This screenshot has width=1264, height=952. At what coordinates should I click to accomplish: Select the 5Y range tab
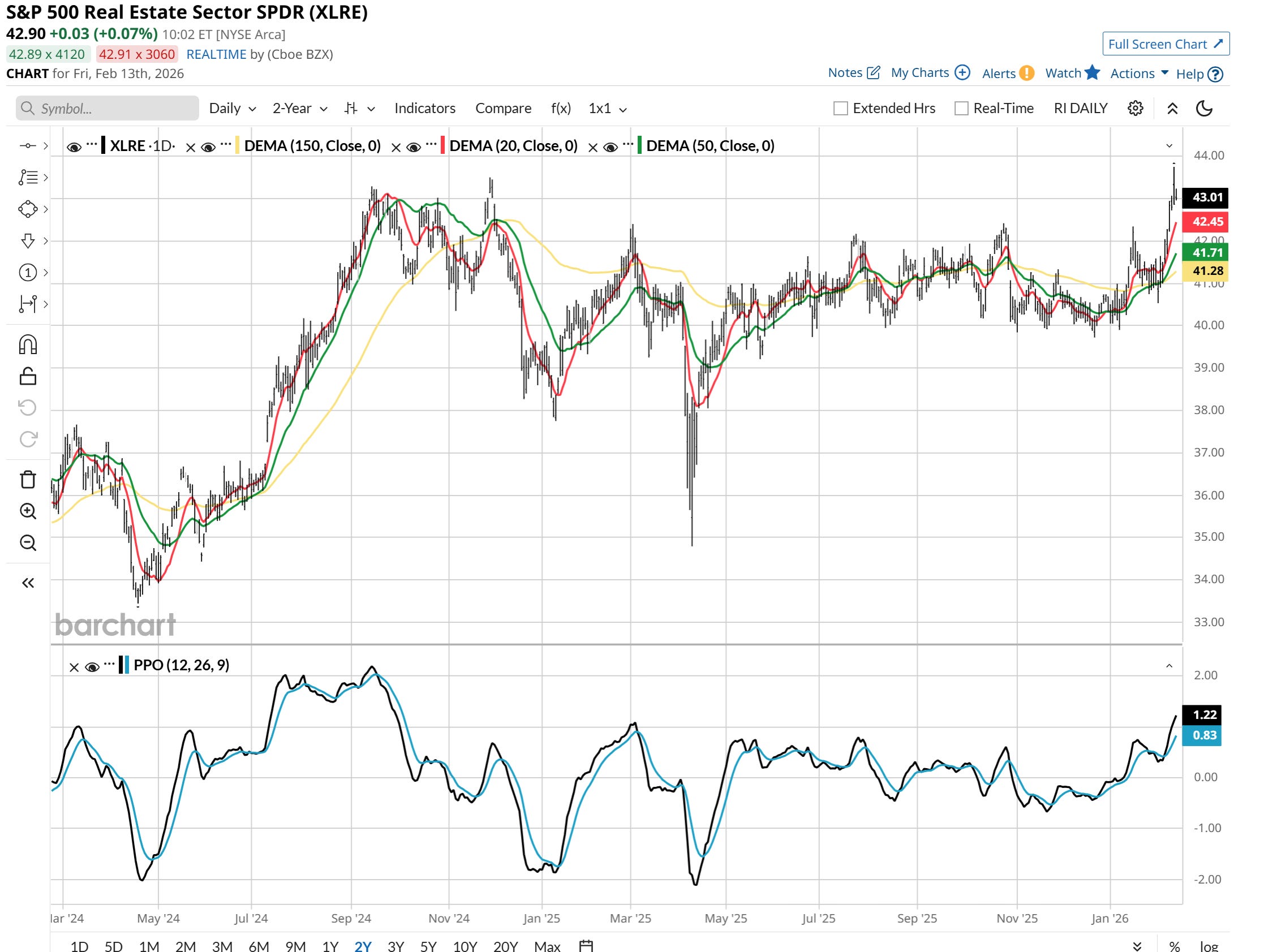428,946
